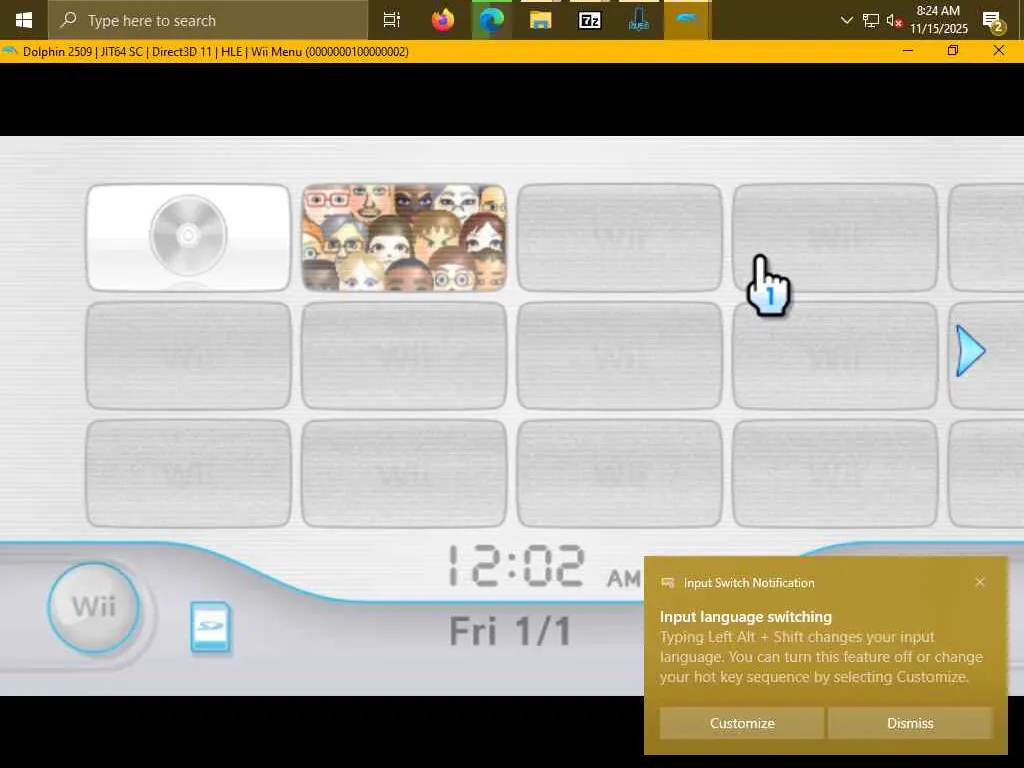Click the Dolphin logo in title bar

9,51
